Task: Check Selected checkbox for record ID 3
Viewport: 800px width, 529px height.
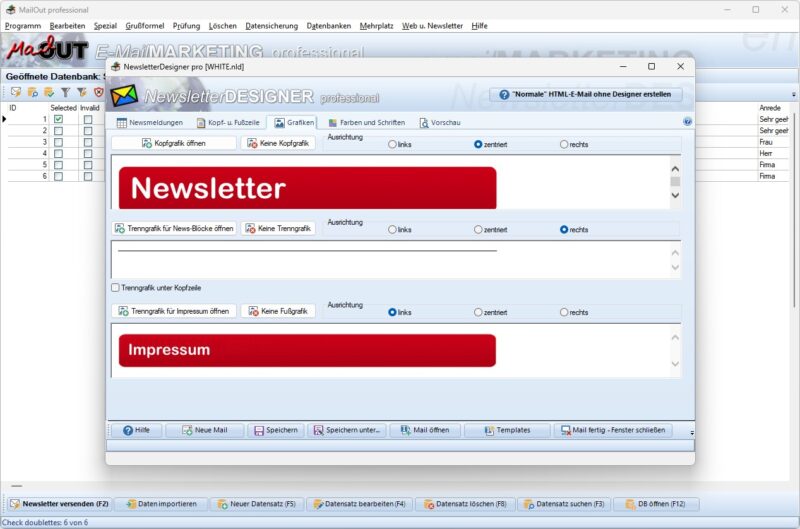Action: click(x=58, y=142)
